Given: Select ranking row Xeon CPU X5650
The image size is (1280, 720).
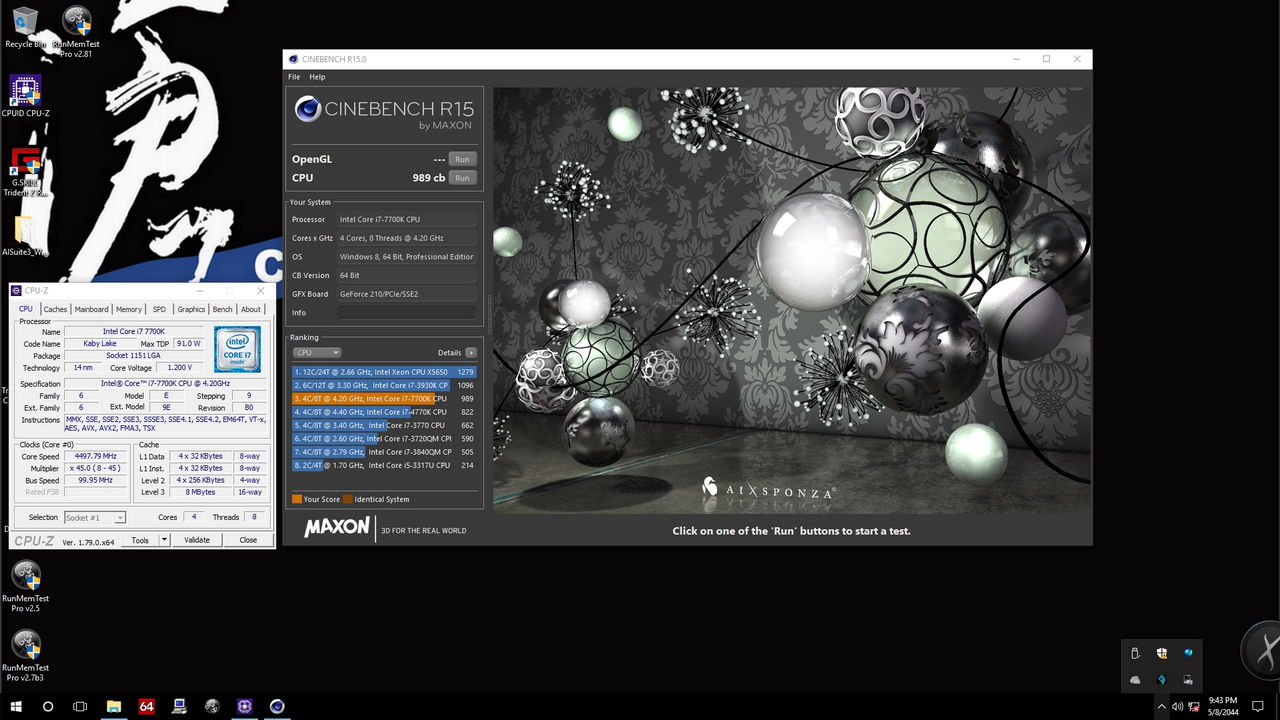Looking at the screenshot, I should tap(384, 372).
